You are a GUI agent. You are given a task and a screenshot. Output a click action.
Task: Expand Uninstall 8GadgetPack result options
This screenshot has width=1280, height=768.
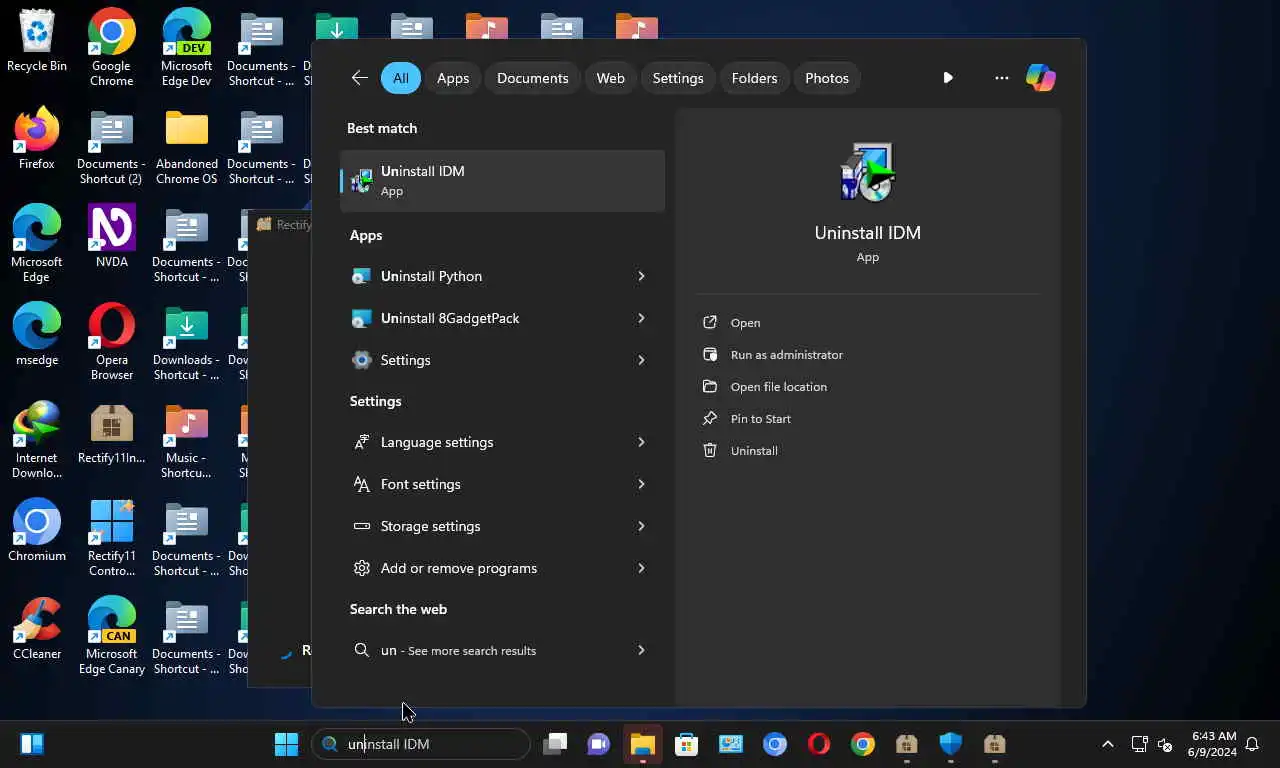(641, 318)
